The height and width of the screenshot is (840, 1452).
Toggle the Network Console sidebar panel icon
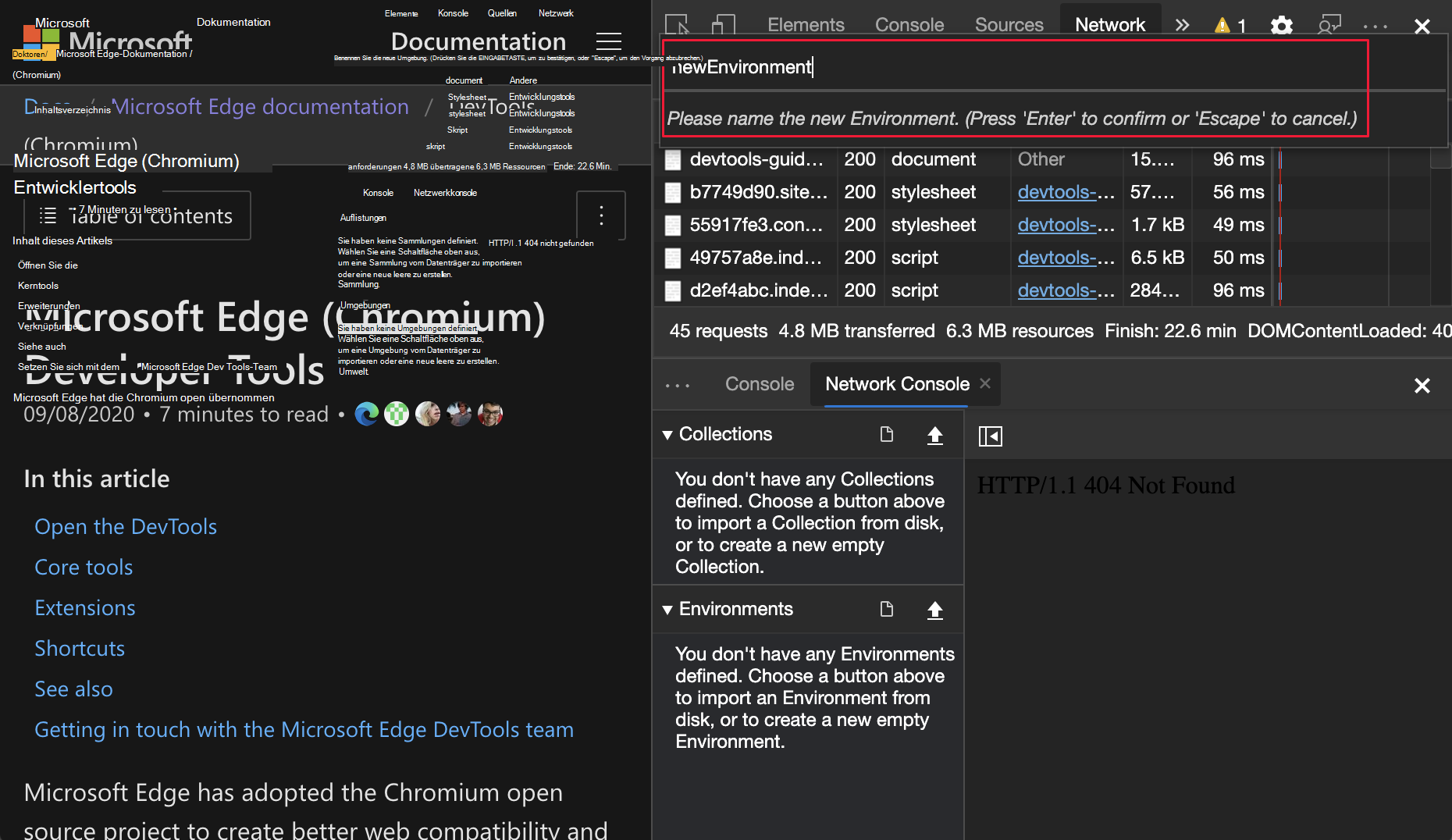coord(991,436)
